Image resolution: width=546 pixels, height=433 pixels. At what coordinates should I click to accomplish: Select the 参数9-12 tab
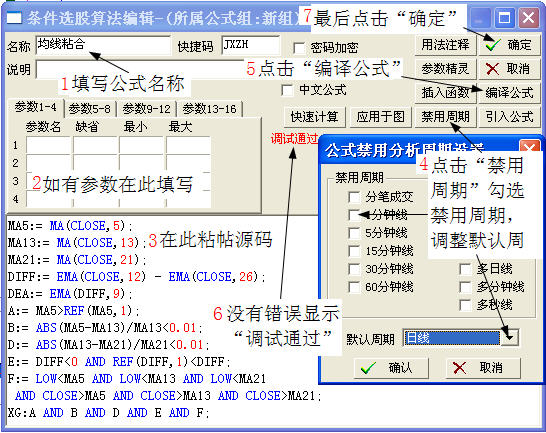pyautogui.click(x=147, y=109)
